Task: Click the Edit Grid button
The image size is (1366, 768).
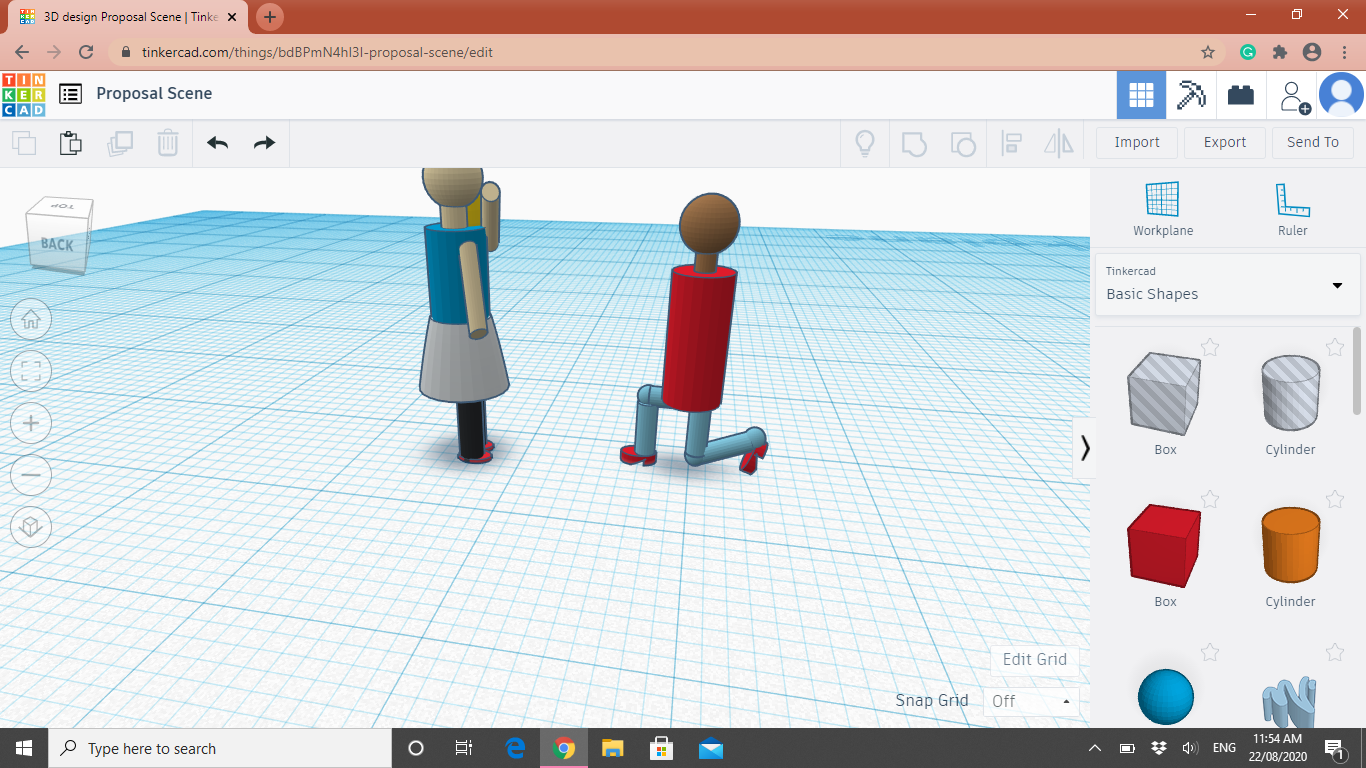Action: pyautogui.click(x=1035, y=659)
